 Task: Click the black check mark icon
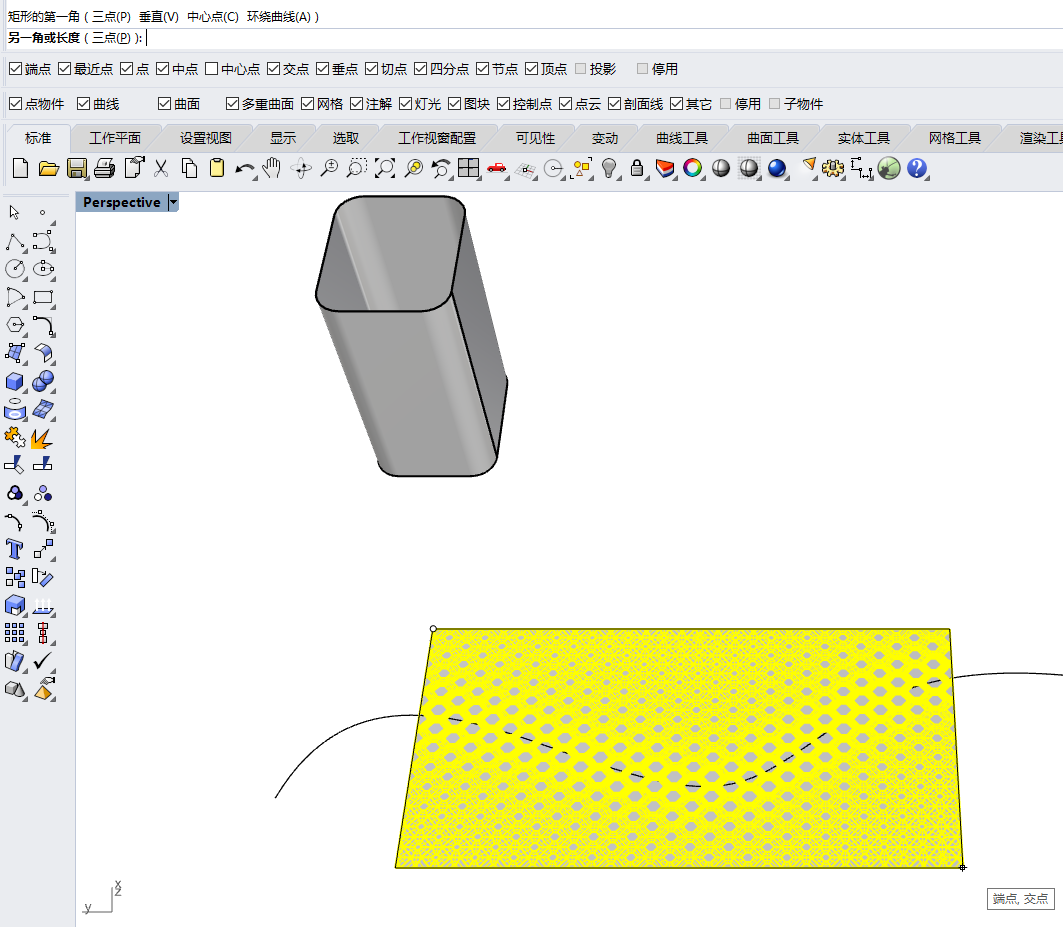[43, 660]
